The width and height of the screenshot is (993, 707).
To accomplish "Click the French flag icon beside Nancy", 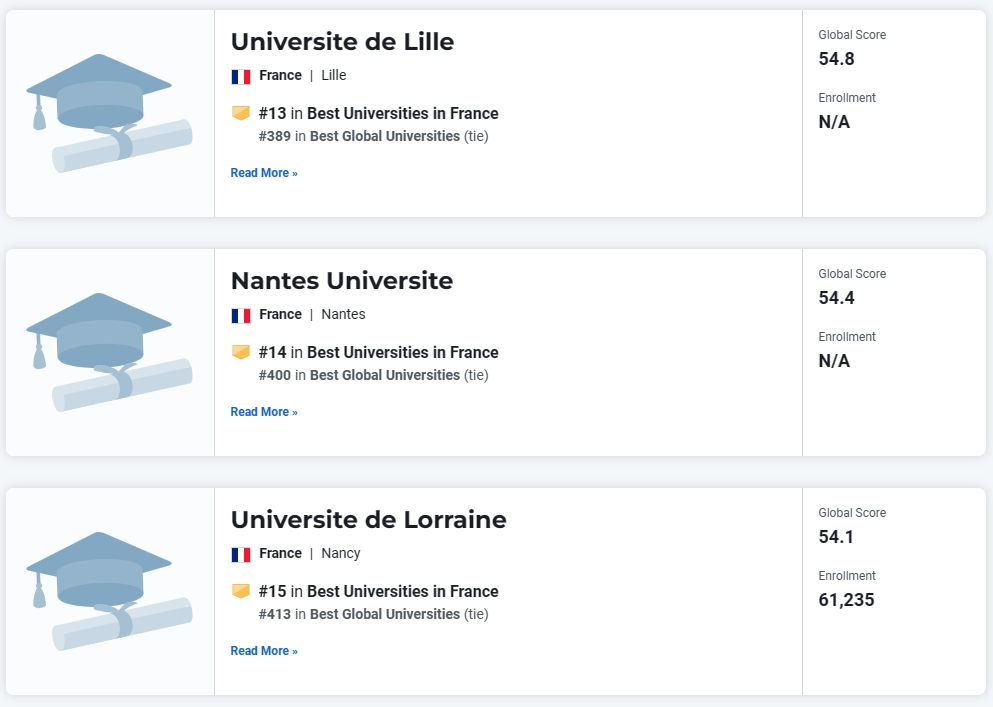I will tap(241, 554).
